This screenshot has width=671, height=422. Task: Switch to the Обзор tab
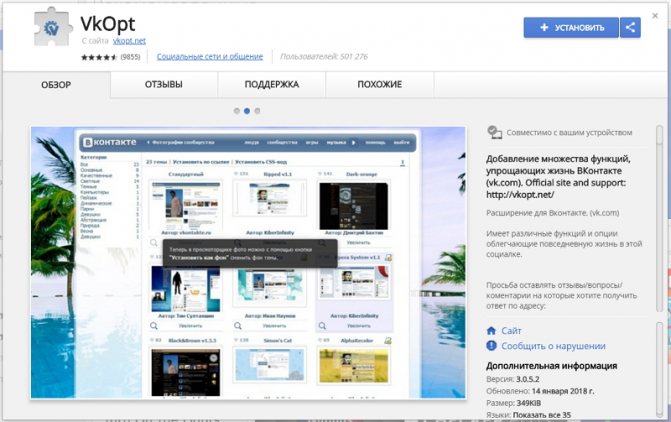pos(56,85)
